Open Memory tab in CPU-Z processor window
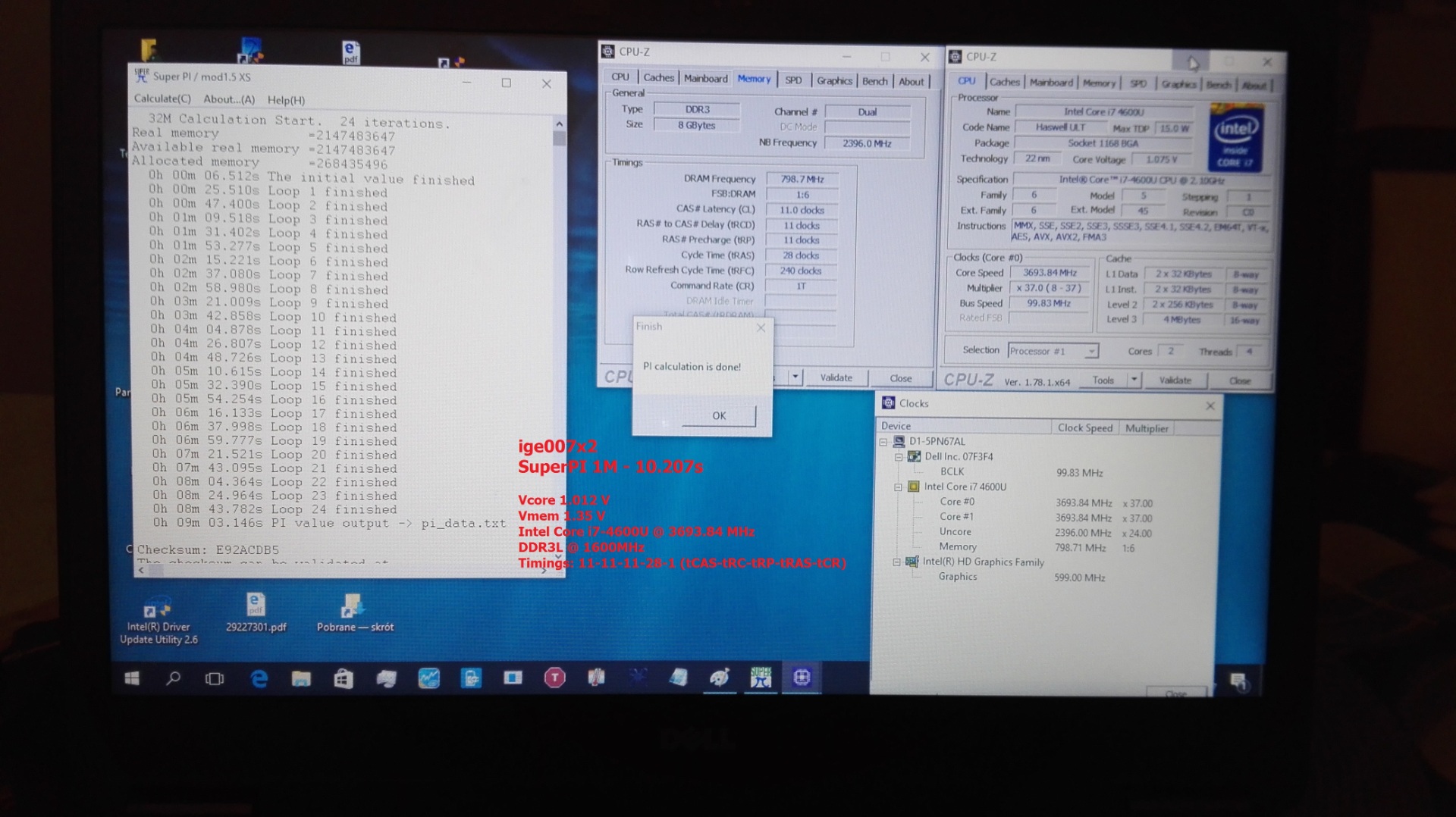 [1098, 83]
